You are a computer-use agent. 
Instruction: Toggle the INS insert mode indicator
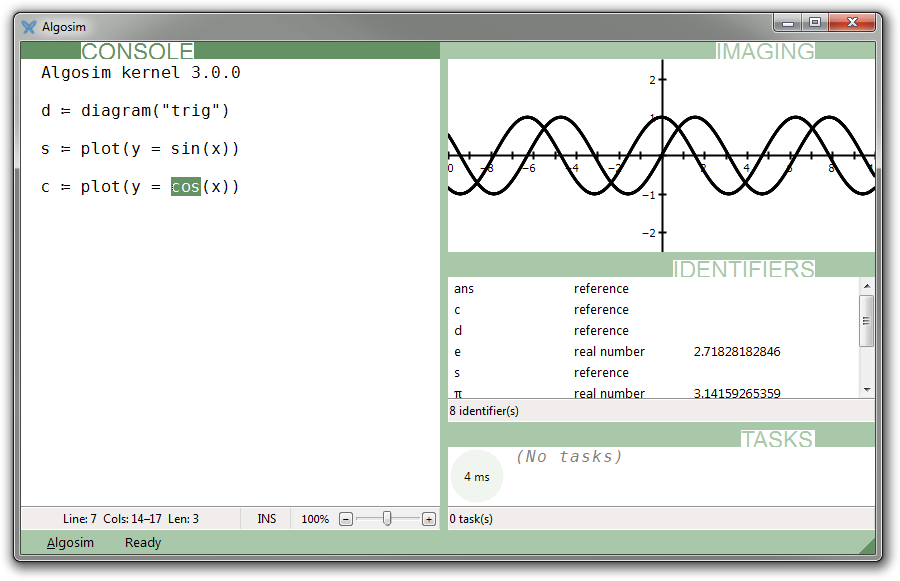coord(266,519)
